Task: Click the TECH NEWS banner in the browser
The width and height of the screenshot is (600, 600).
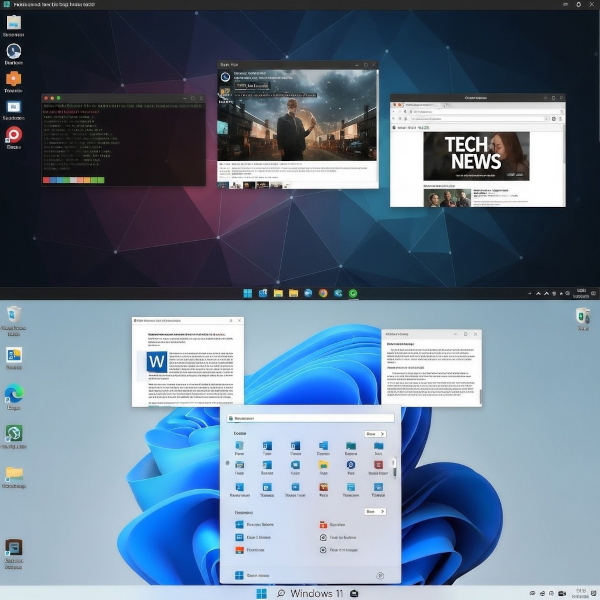Action: pyautogui.click(x=476, y=156)
